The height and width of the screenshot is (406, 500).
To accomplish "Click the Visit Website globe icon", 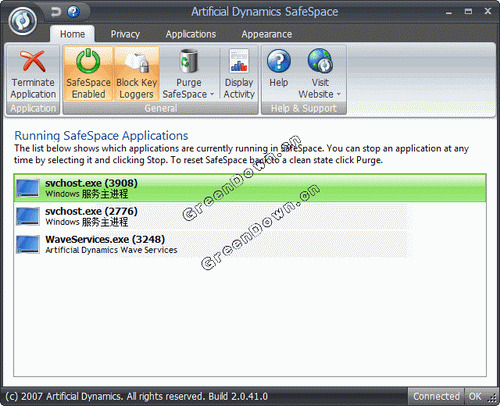I will [x=320, y=61].
